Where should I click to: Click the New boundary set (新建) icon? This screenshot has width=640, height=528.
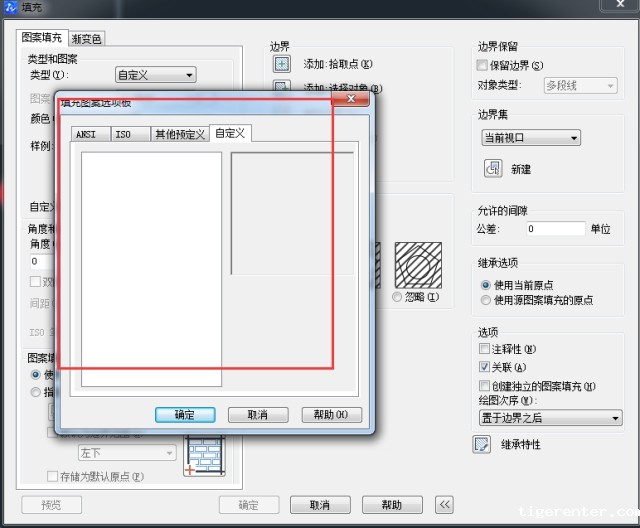pos(492,169)
